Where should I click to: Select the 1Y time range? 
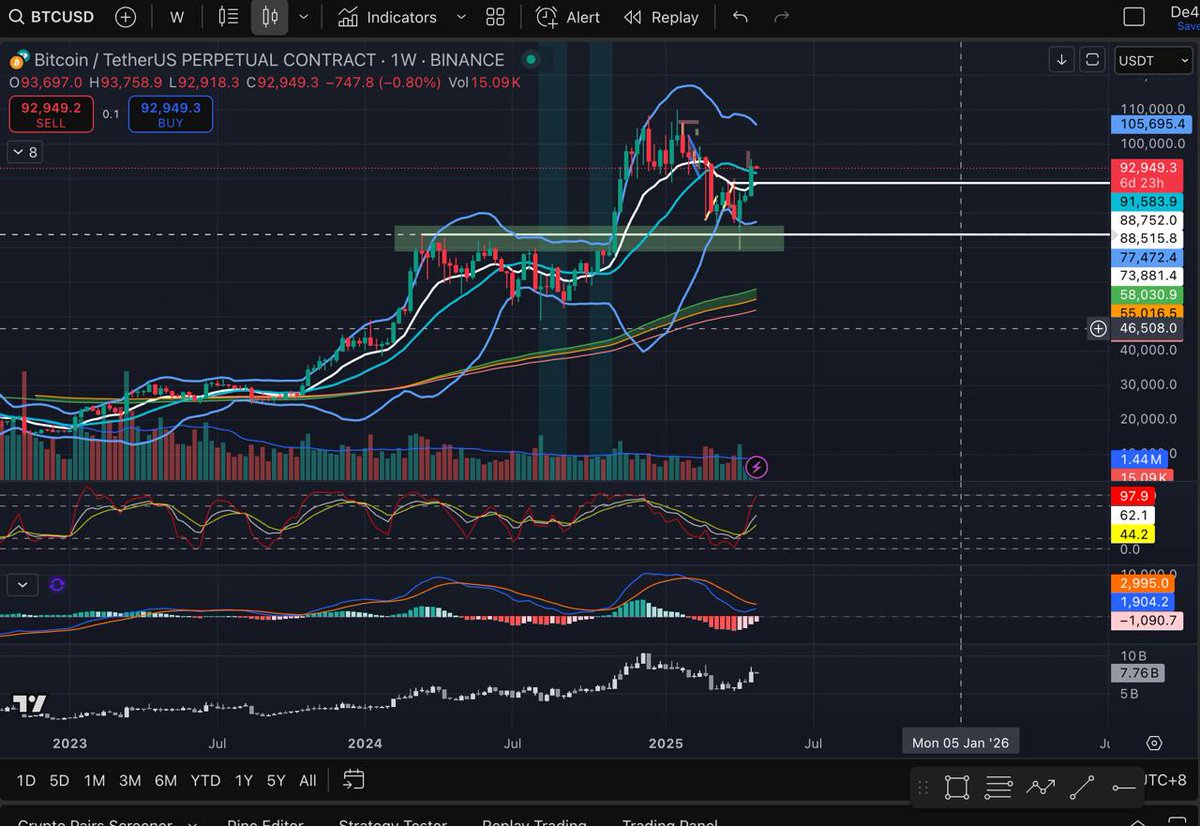click(243, 780)
